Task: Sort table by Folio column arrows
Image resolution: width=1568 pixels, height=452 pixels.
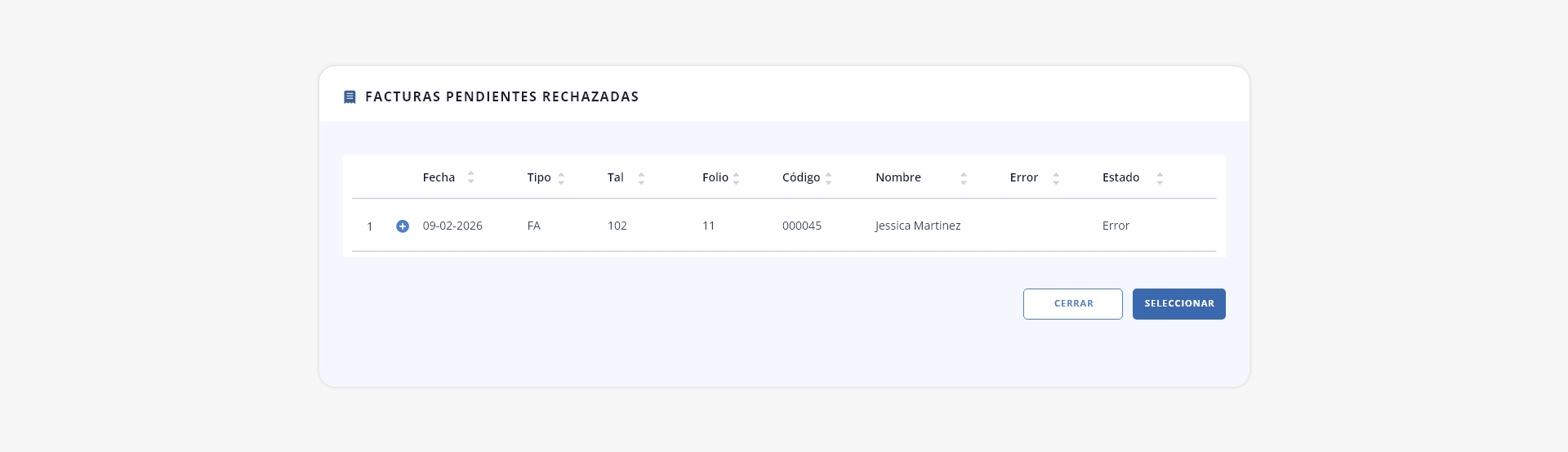Action: point(736,178)
